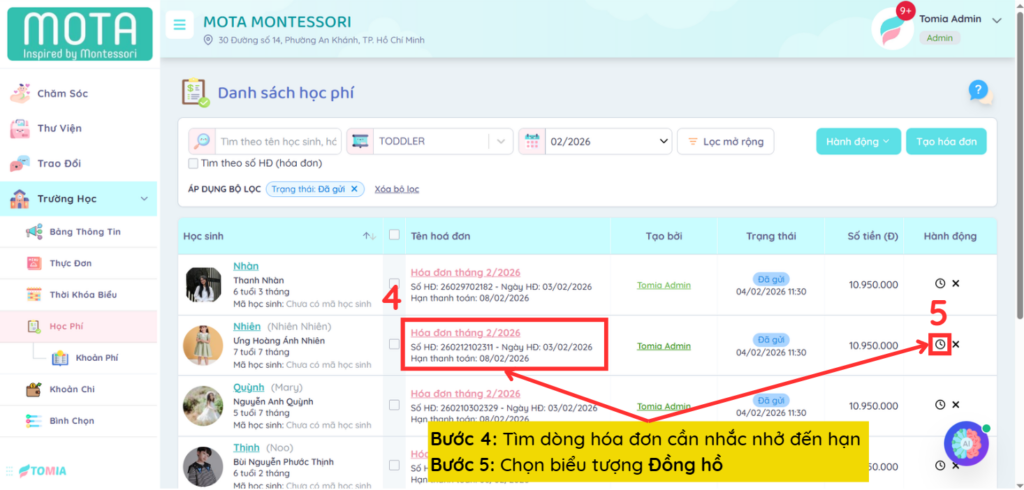This screenshot has height=490, width=1024.
Task: Open the TODDLER class dropdown
Action: pos(430,142)
